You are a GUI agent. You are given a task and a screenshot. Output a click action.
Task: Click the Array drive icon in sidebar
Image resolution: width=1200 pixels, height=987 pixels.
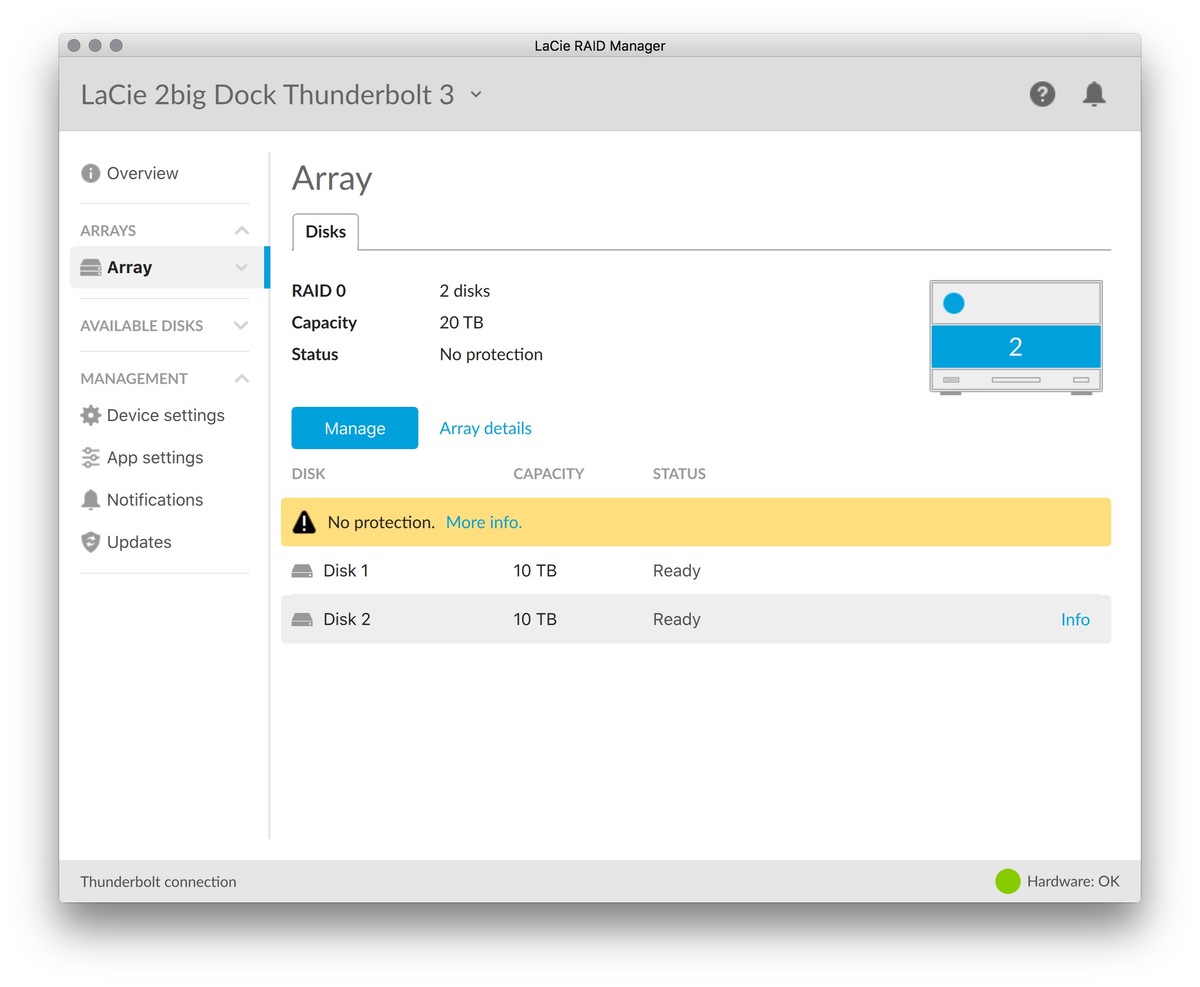point(91,268)
